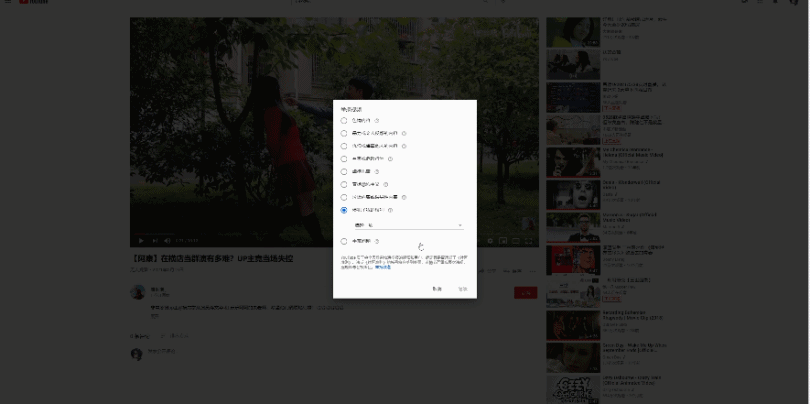Click help icon beside fifth report reason
Screen dimensions: 810x404
(377, 172)
